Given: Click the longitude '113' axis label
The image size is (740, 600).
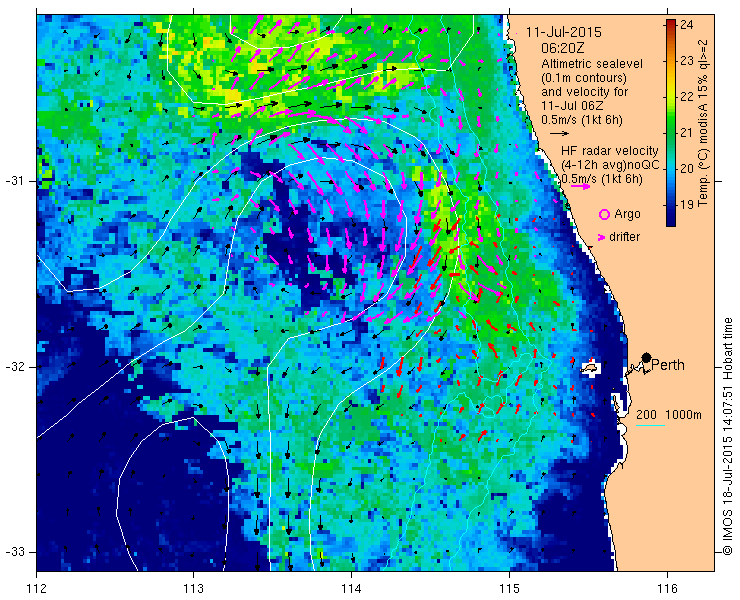Looking at the screenshot, I should 193,589.
